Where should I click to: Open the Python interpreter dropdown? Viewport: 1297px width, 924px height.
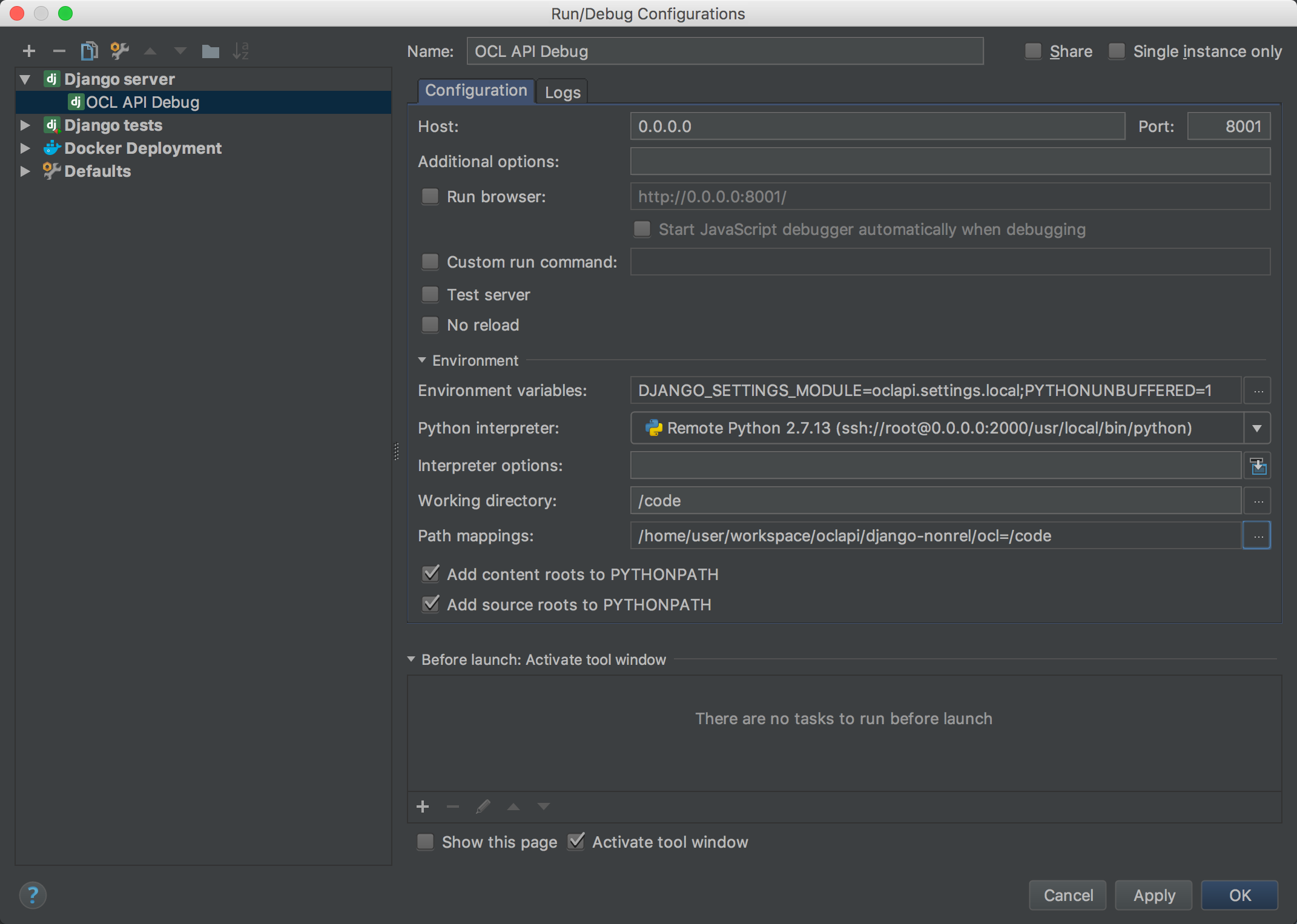click(1257, 428)
